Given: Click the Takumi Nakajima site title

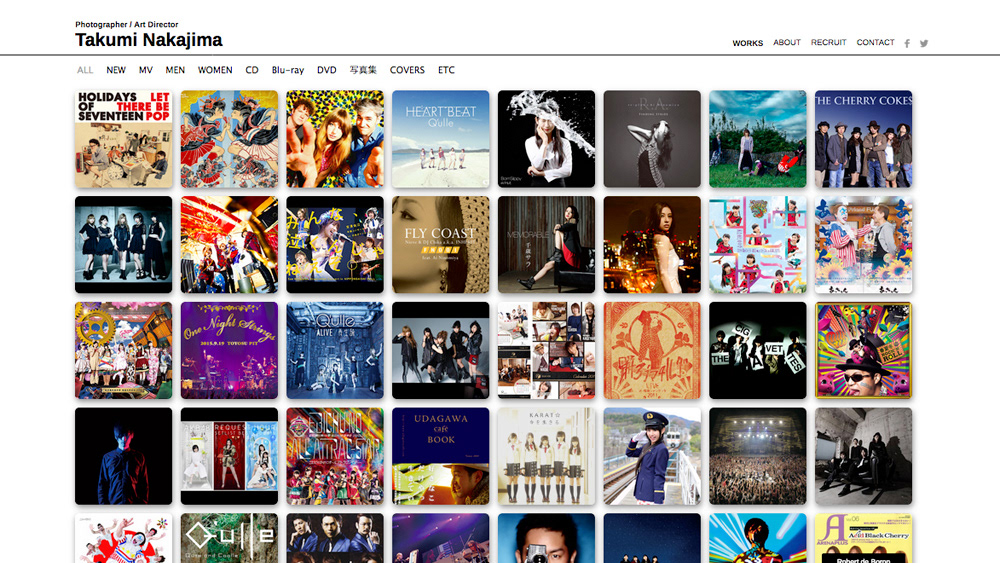Looking at the screenshot, I should (x=149, y=40).
